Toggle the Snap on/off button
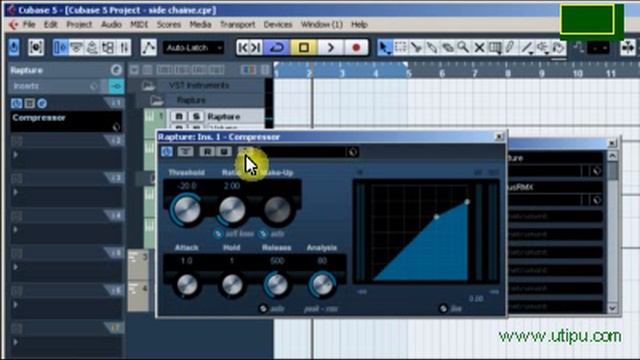The height and width of the screenshot is (360, 640). tap(627, 48)
